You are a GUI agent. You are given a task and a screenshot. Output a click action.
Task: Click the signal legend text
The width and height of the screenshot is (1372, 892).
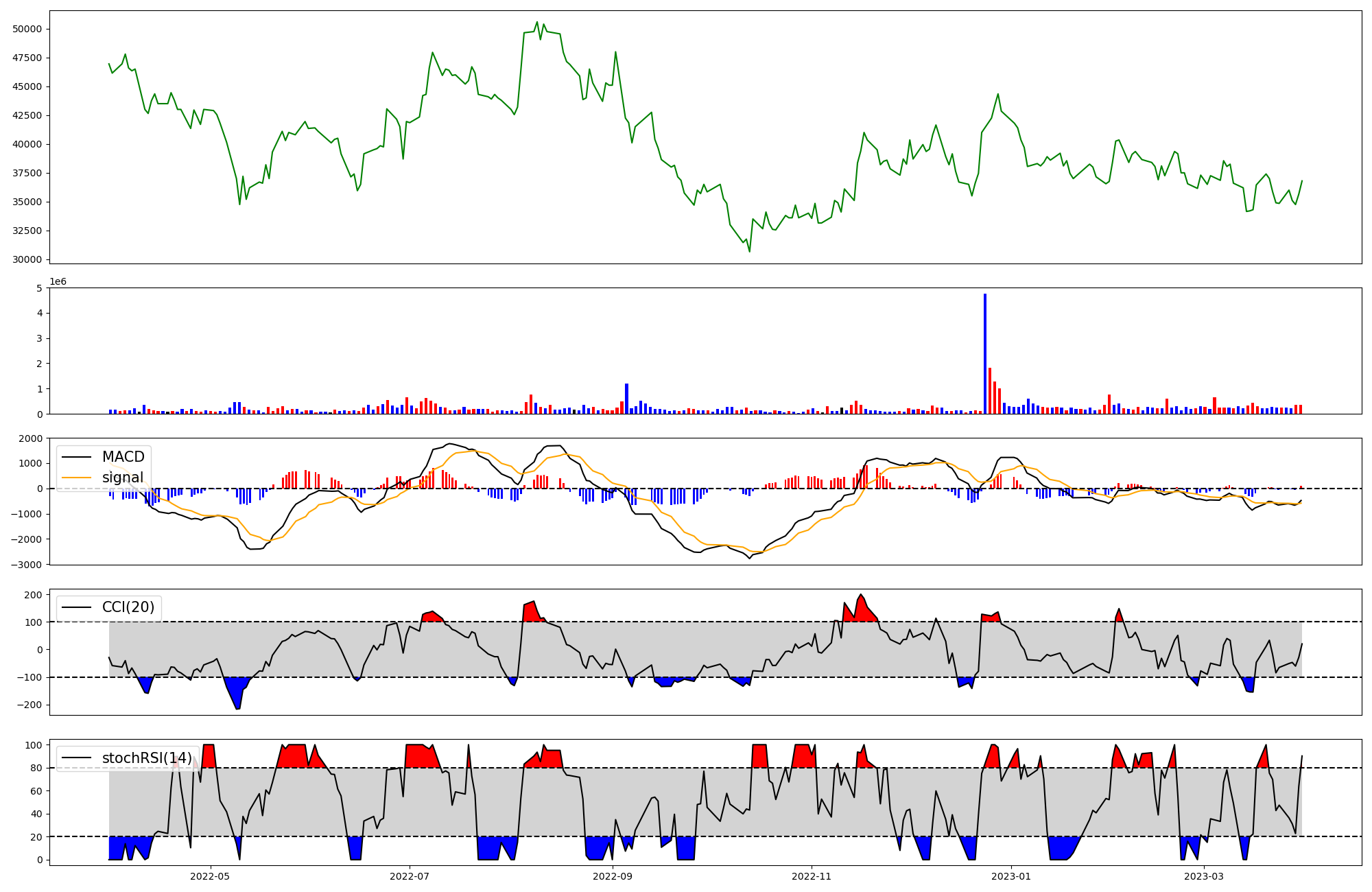point(123,478)
